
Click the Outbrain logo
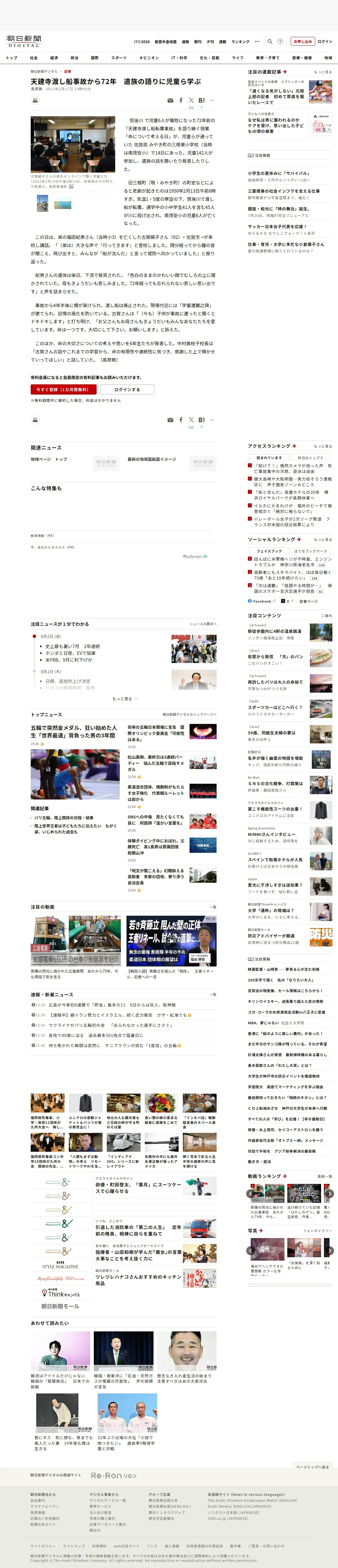point(195,556)
